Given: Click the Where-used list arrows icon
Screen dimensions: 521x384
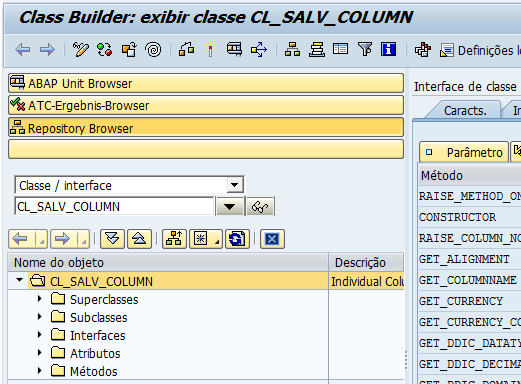Looking at the screenshot, I should tap(259, 50).
